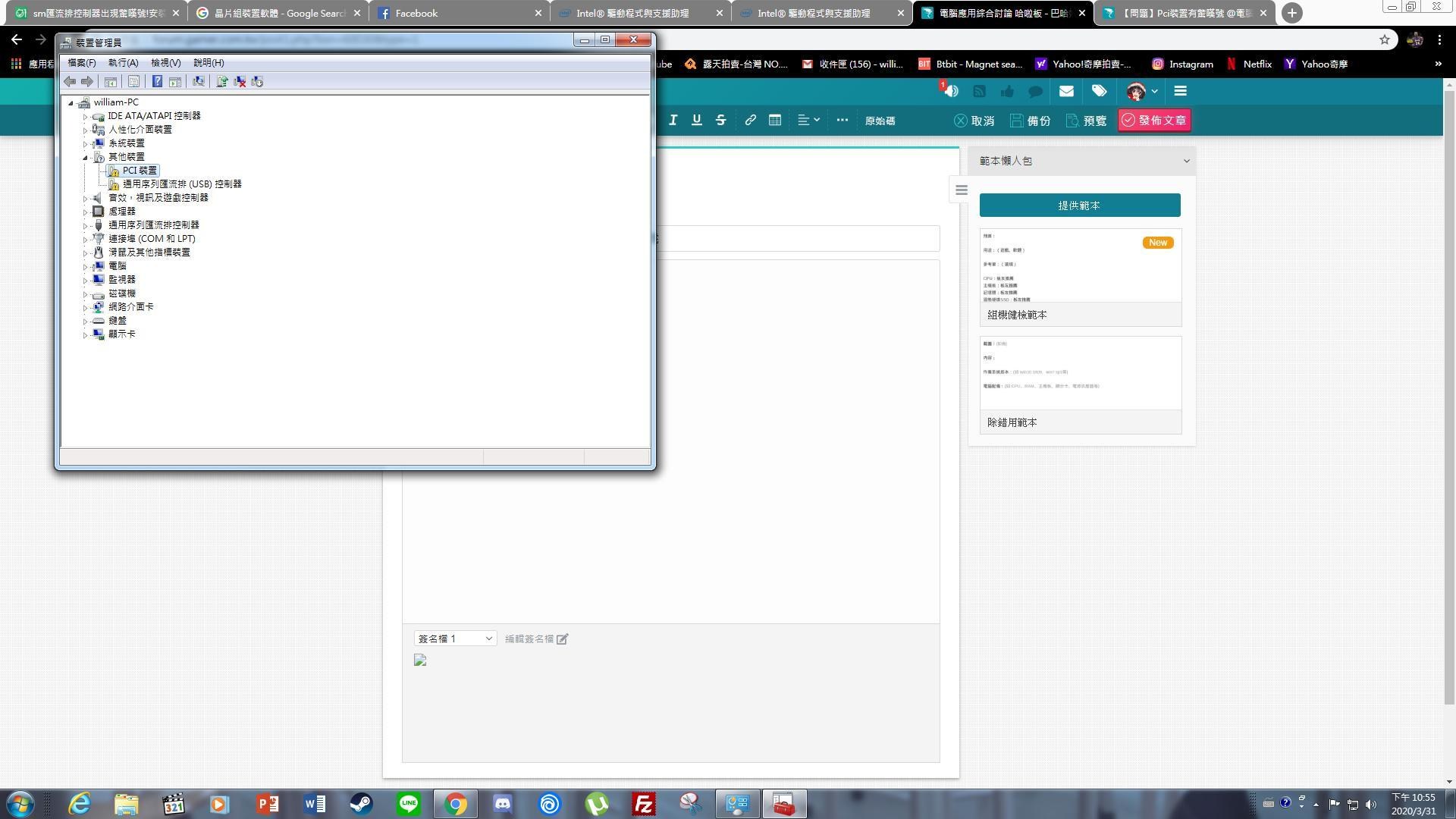
Task: Open the Netflix bookmark
Action: tap(1249, 64)
